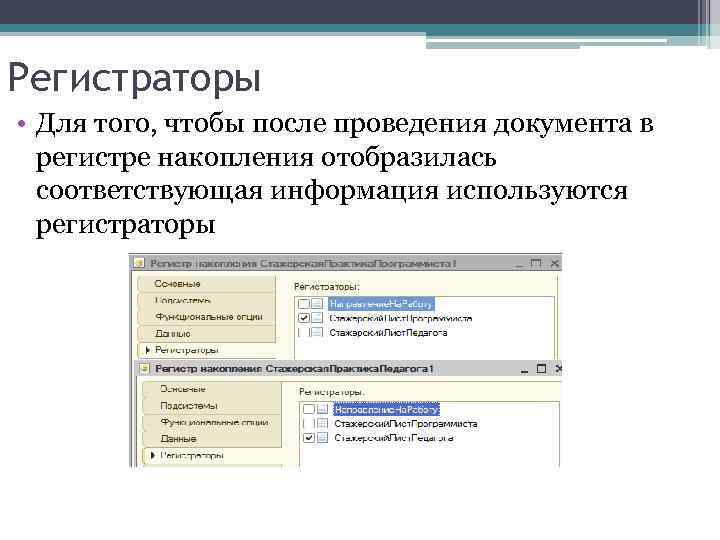The height and width of the screenshot is (540, 720).
Task: Click document icon beside СтажерскийЛистПрограммиста in Педагога1 window
Action: coord(322,423)
